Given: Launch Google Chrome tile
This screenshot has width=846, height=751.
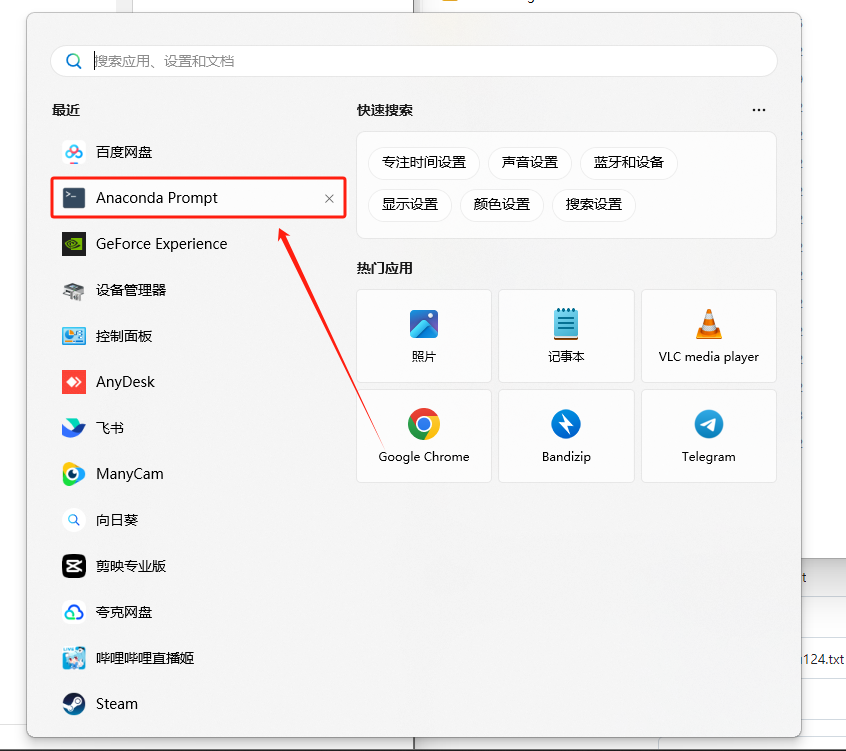Looking at the screenshot, I should point(424,436).
